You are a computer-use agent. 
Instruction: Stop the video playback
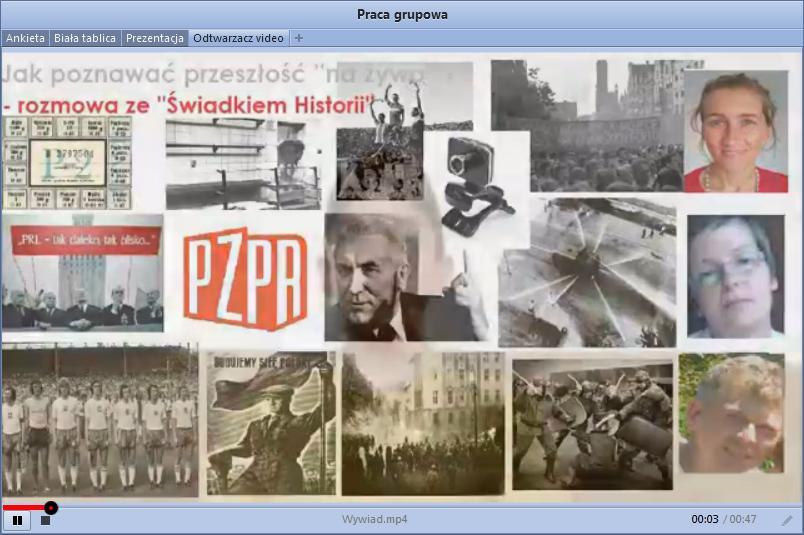(45, 521)
